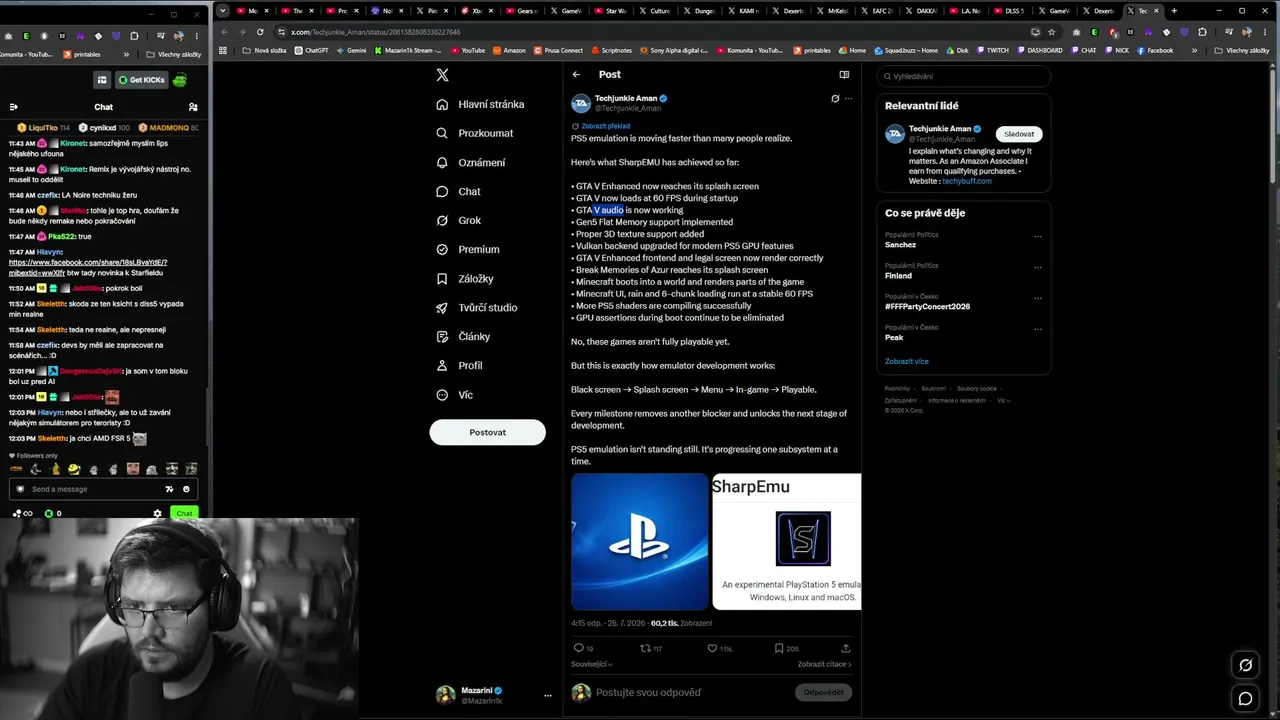Open Hlavní stránka home icon
Image resolution: width=1280 pixels, height=720 pixels.
point(442,104)
